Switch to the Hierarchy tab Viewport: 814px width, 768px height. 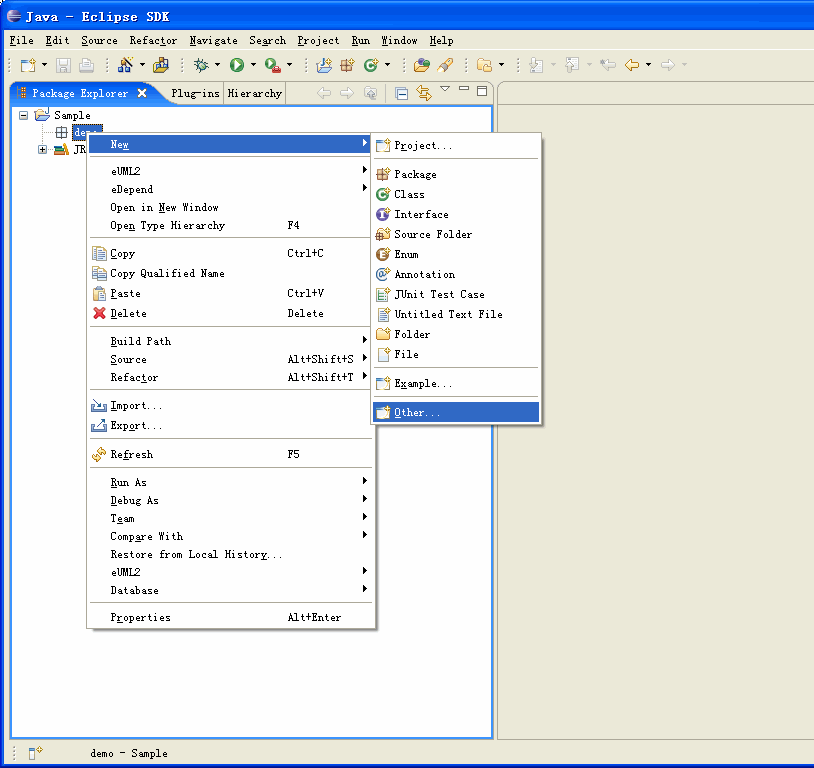point(254,93)
